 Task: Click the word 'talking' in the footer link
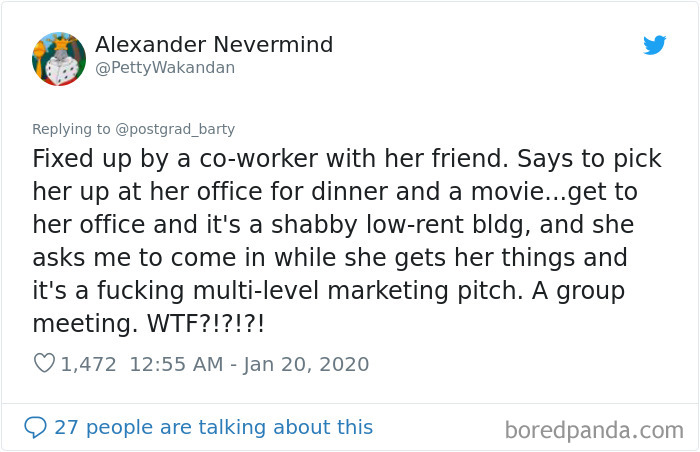pos(233,427)
